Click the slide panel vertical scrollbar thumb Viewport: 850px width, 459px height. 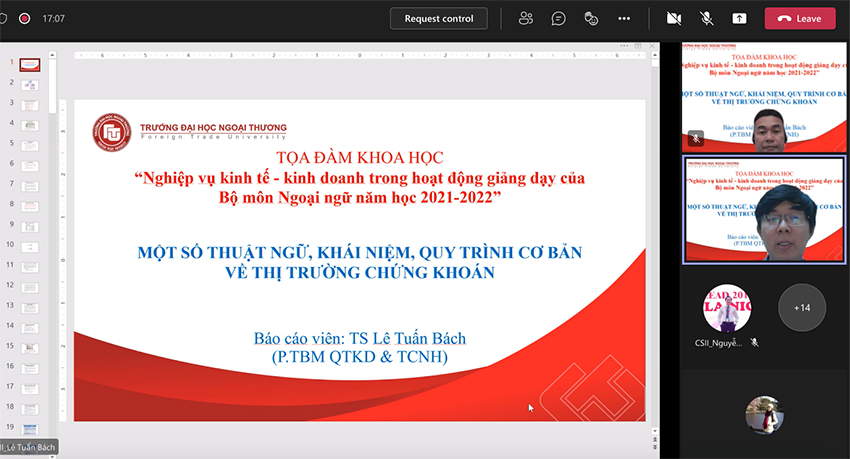coord(52,86)
